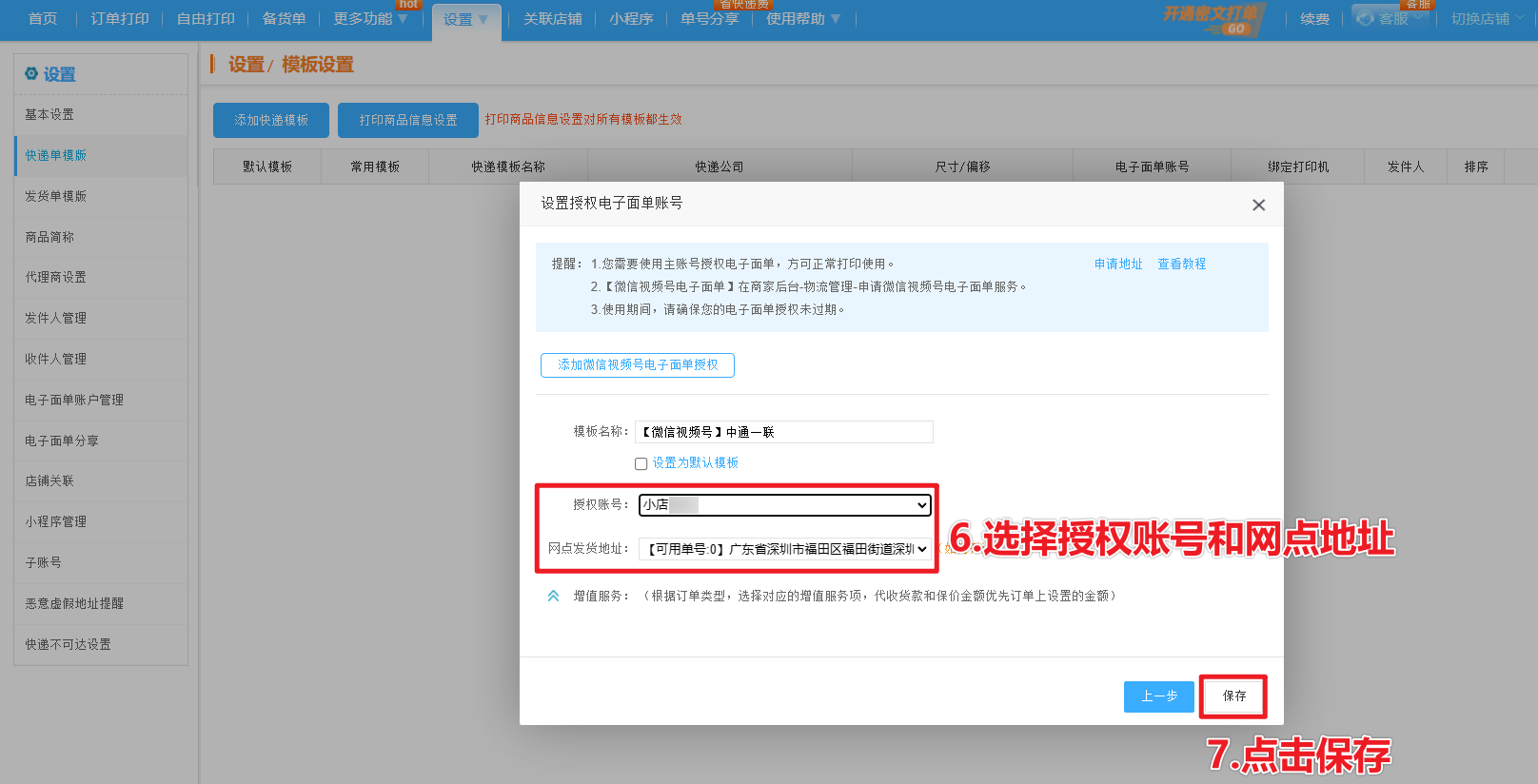Viewport: 1538px width, 784px height.
Task: Open the 授权账号 dropdown
Action: click(785, 504)
